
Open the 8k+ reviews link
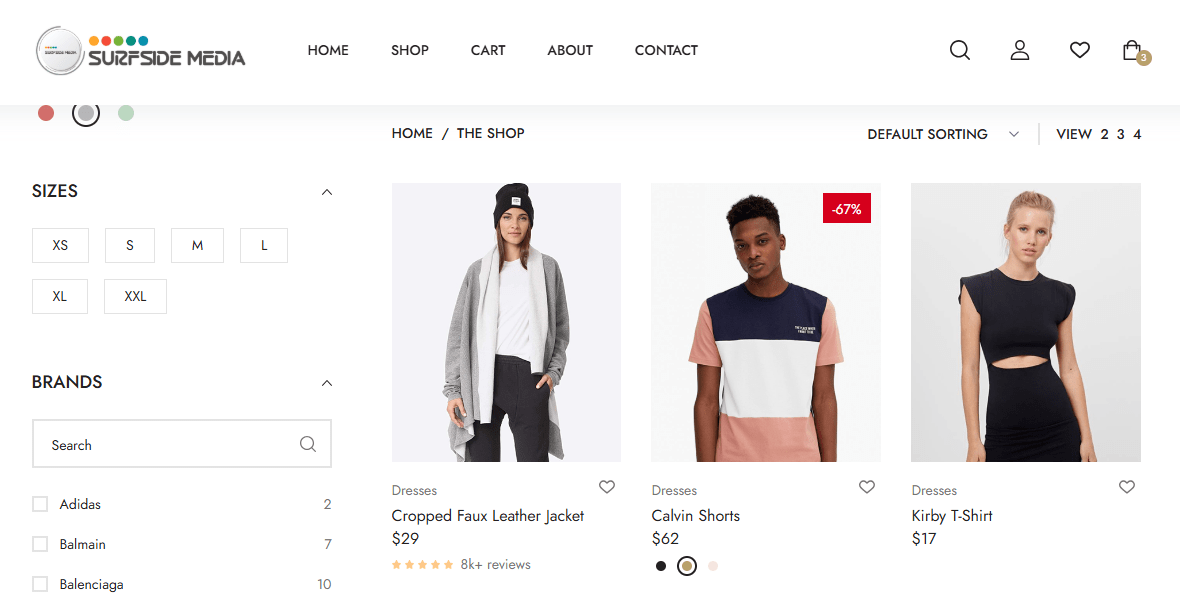495,564
